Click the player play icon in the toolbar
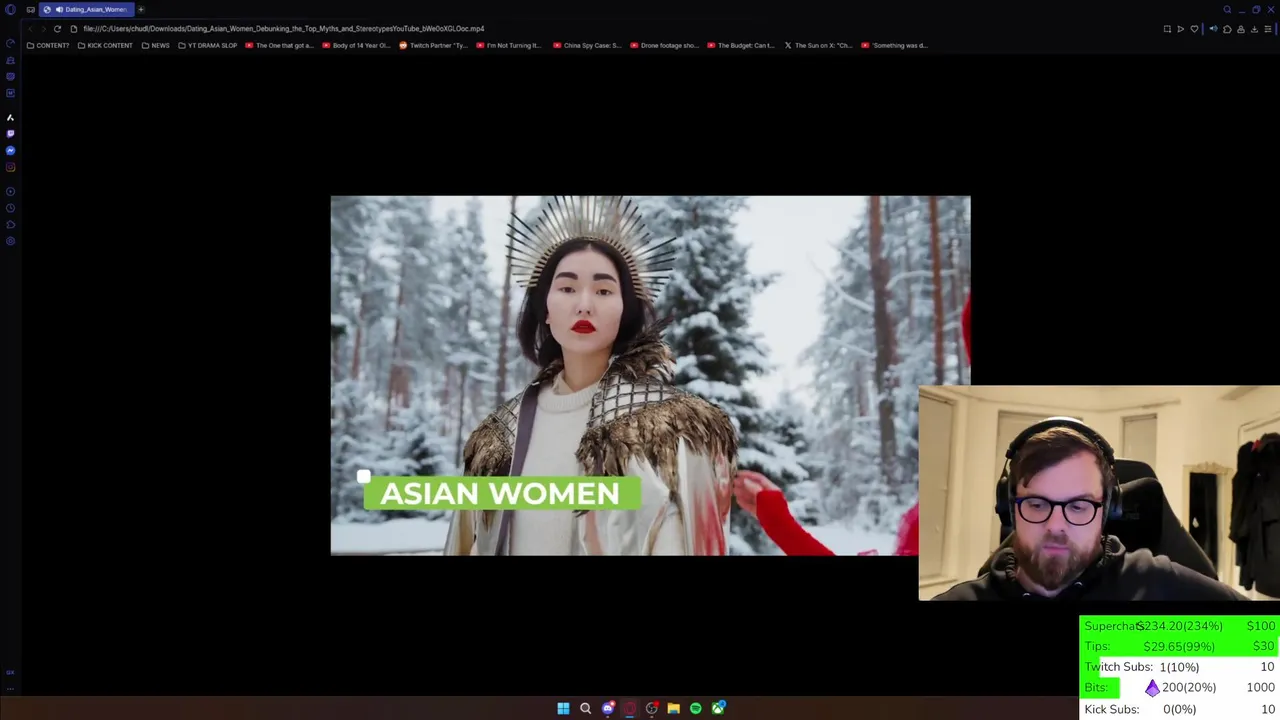 click(1180, 29)
